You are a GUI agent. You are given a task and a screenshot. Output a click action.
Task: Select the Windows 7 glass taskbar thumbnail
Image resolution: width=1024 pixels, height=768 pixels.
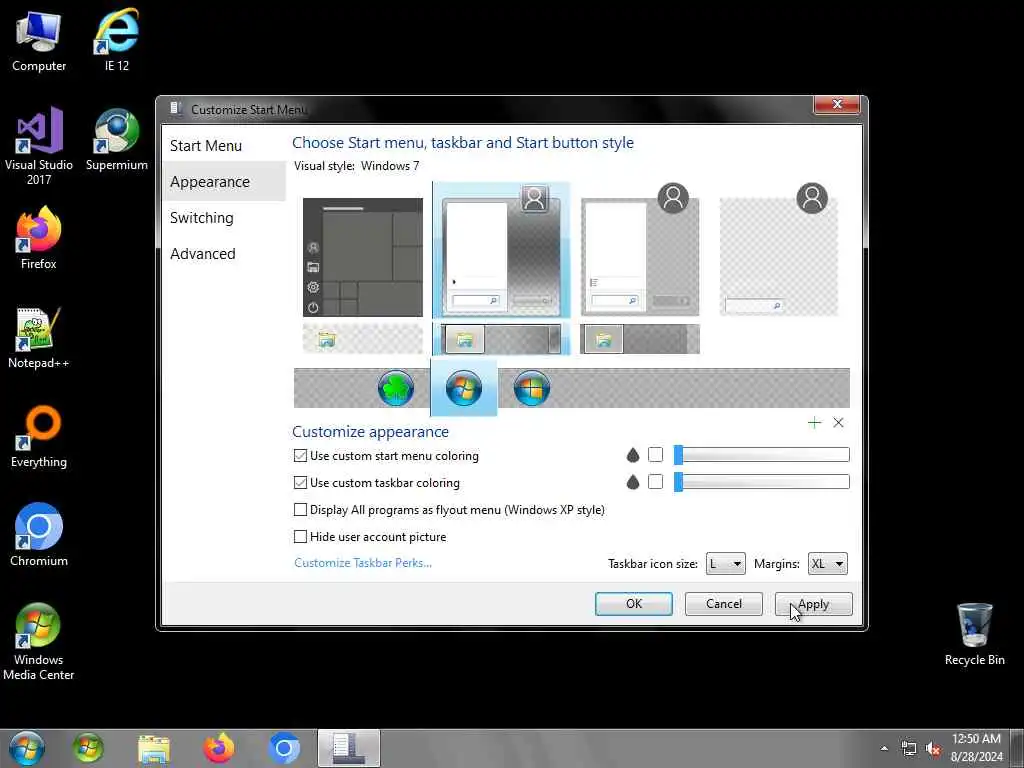point(502,339)
